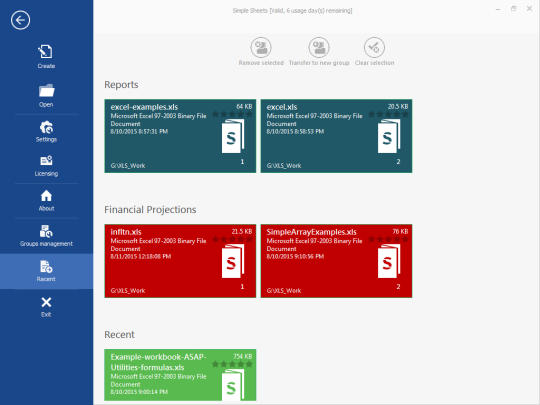This screenshot has width=540, height=405.
Task: Click Transfer to new group icon
Action: (x=319, y=47)
